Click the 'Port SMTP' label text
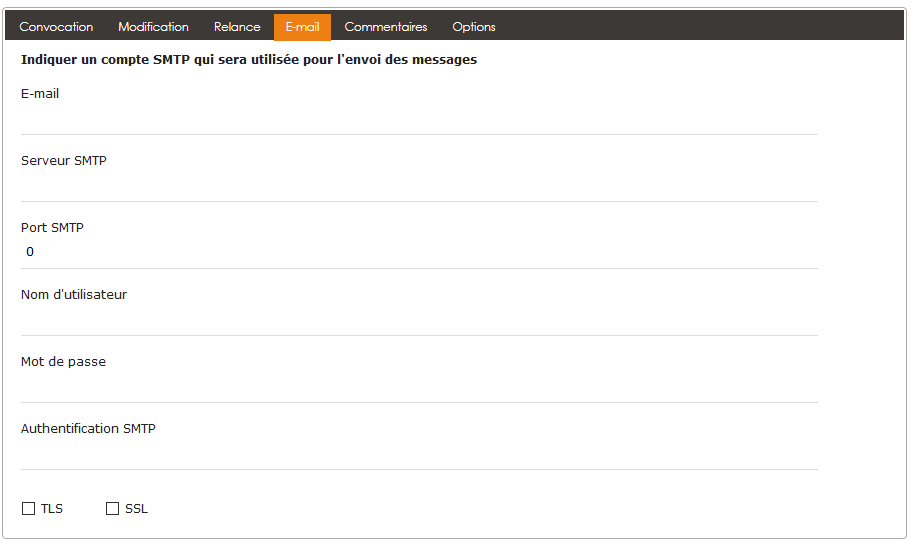The image size is (913, 544). tap(52, 228)
